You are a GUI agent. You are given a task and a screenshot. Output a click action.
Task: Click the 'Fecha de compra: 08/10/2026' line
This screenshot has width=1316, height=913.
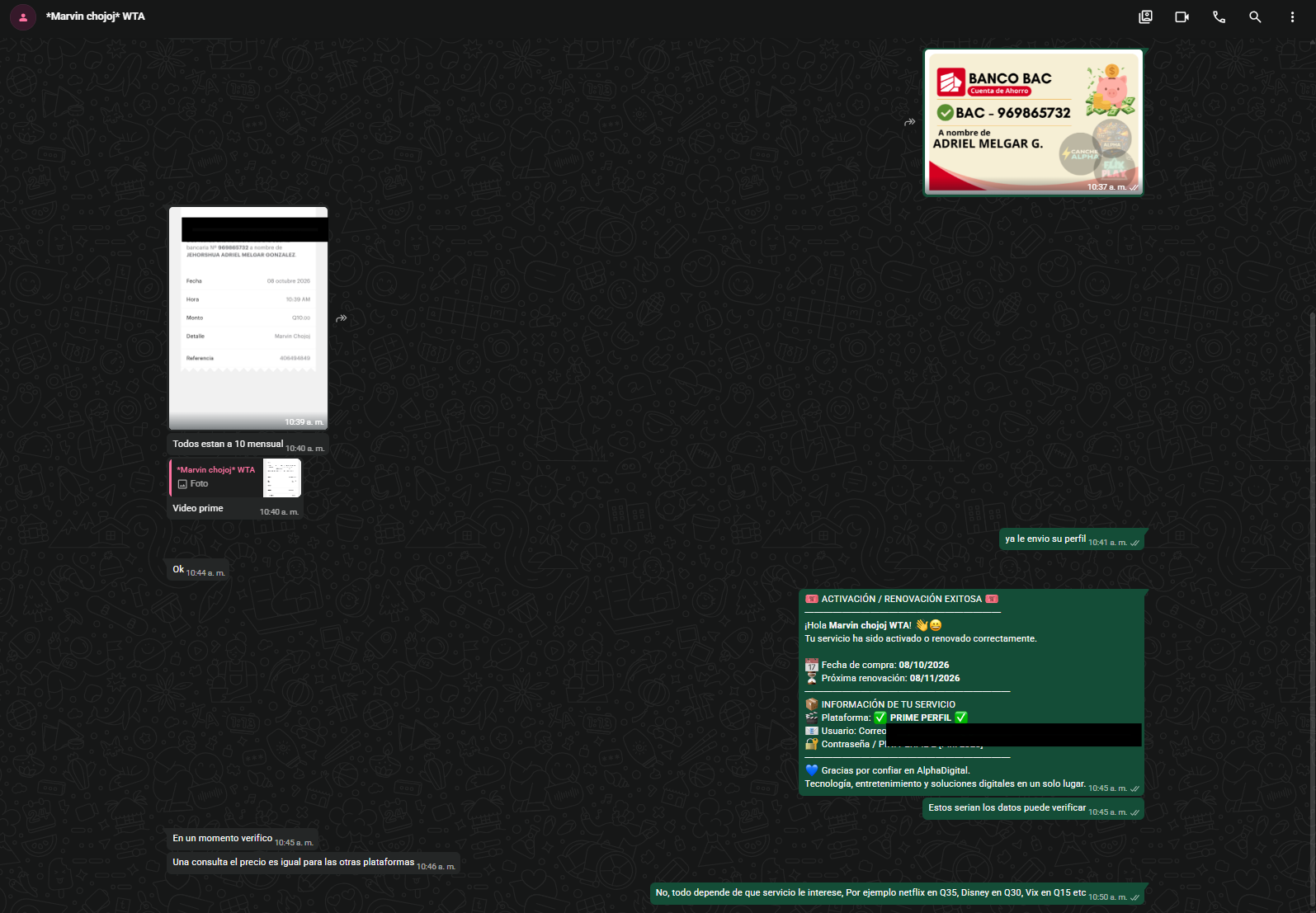tap(877, 665)
